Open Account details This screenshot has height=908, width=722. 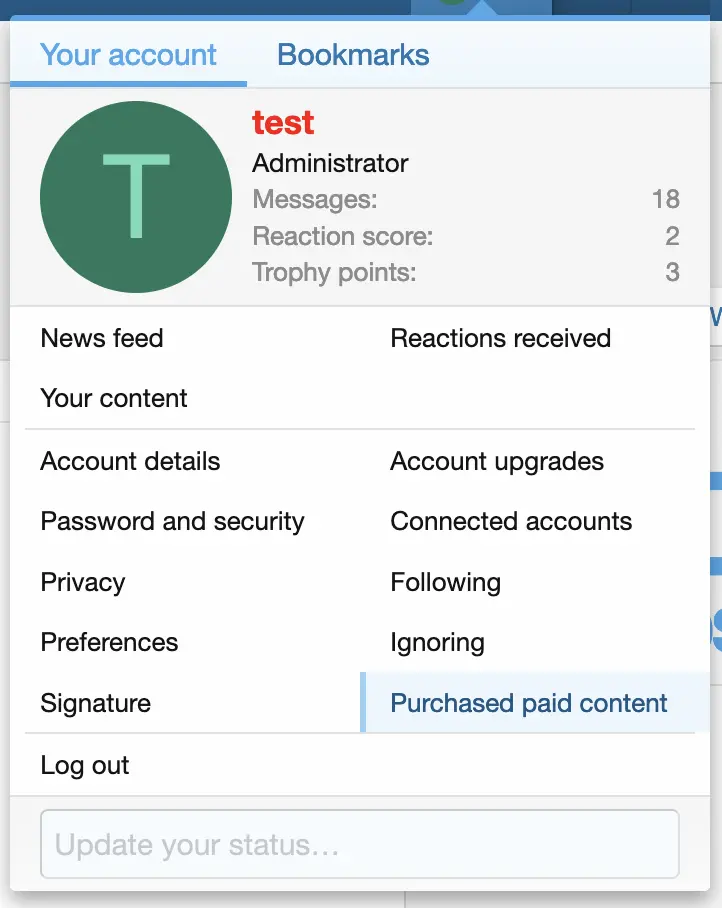tap(130, 461)
